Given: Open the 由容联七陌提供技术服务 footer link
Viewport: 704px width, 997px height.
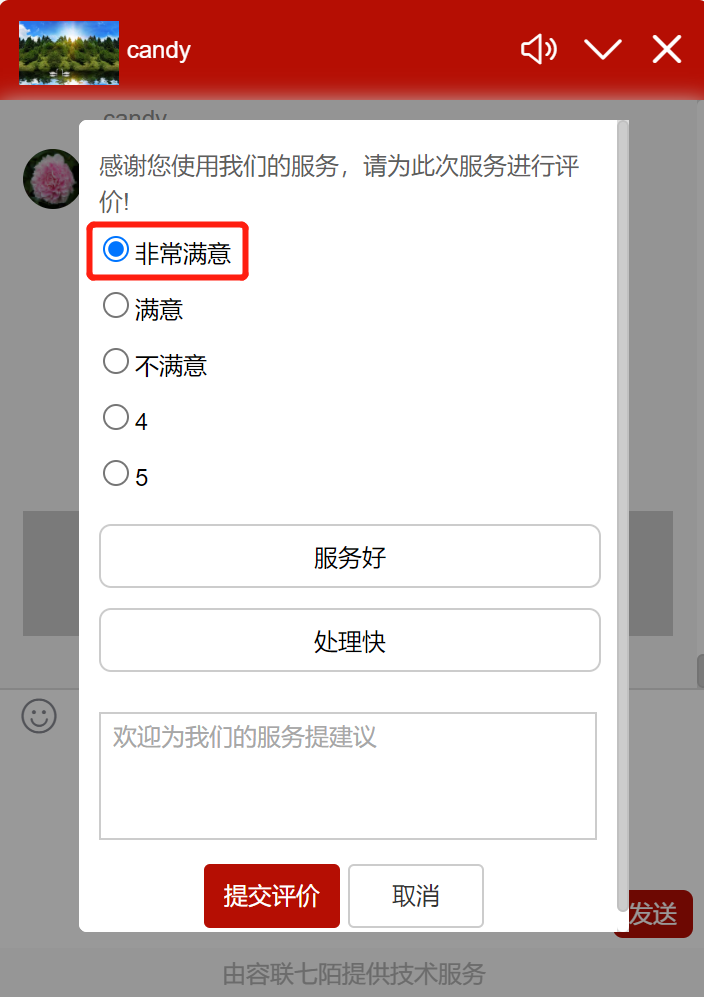Looking at the screenshot, I should click(353, 973).
